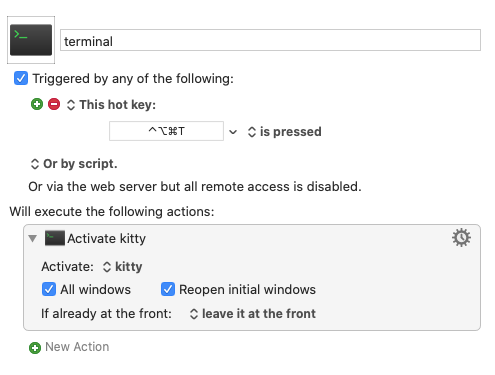
Task: Click the macro name field 'terminal'
Action: (270, 40)
